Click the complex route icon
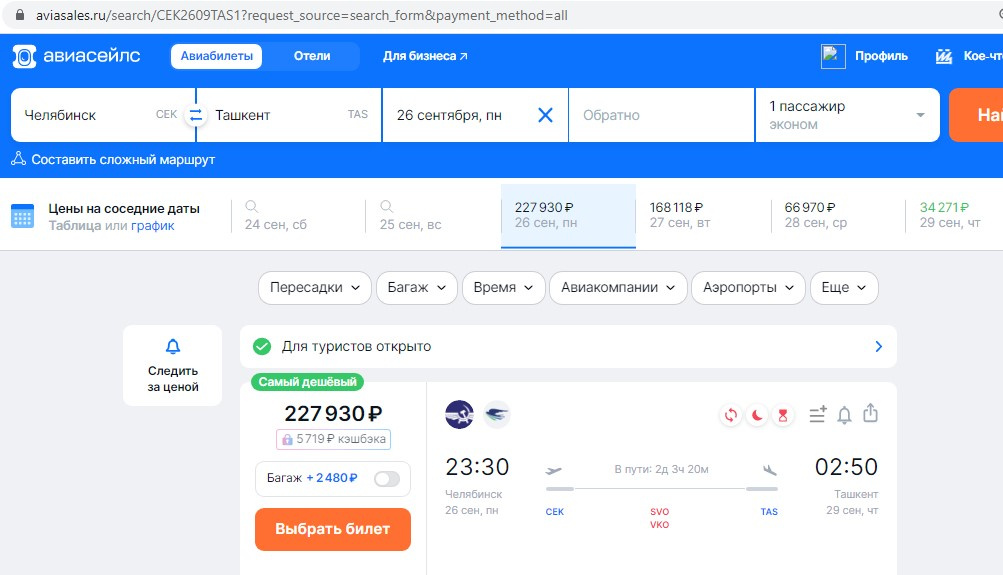The width and height of the screenshot is (1003, 575). [x=19, y=159]
